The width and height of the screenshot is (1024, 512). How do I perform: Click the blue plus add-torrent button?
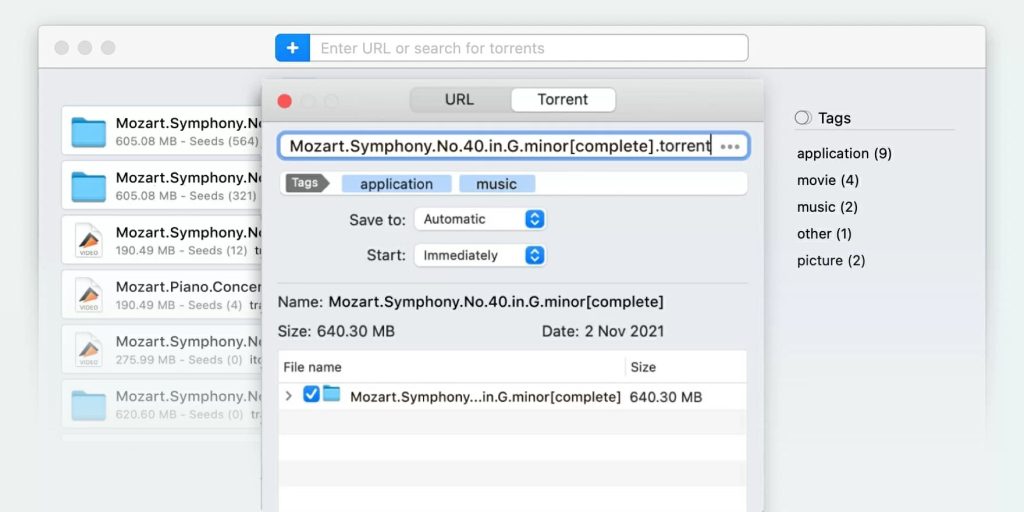293,48
